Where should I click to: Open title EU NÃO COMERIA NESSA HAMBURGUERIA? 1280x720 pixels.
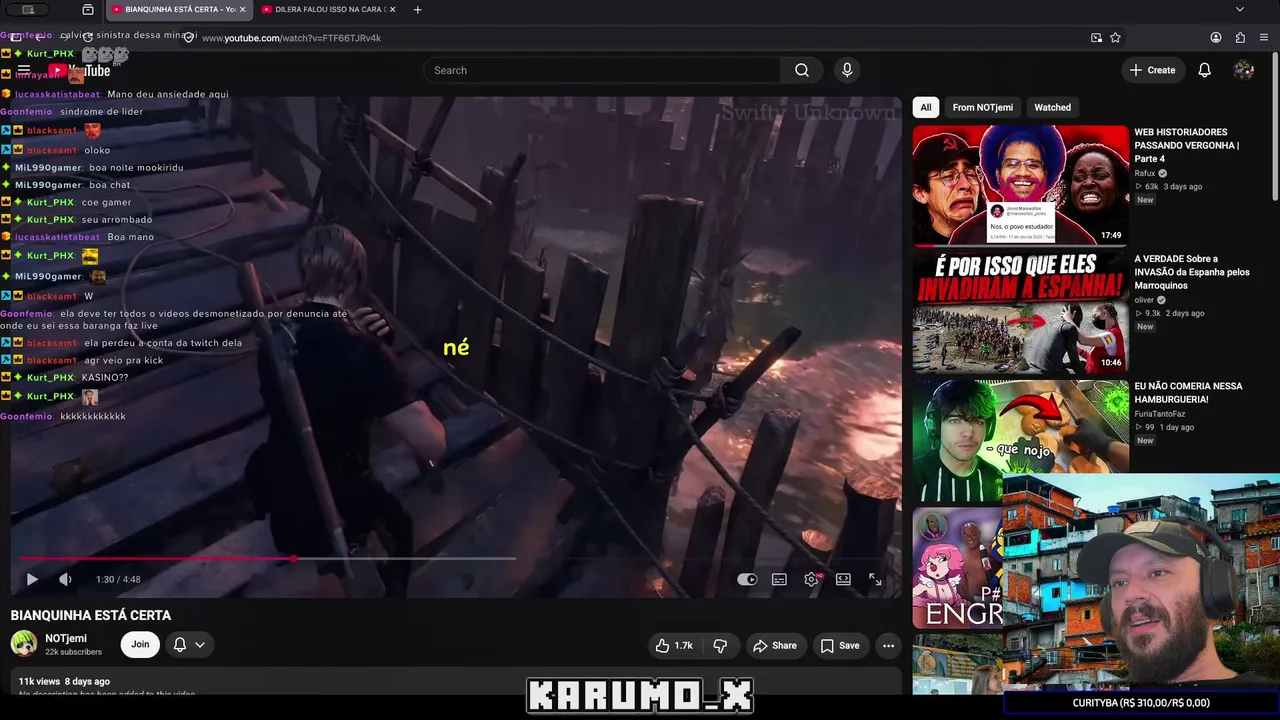(x=1188, y=393)
